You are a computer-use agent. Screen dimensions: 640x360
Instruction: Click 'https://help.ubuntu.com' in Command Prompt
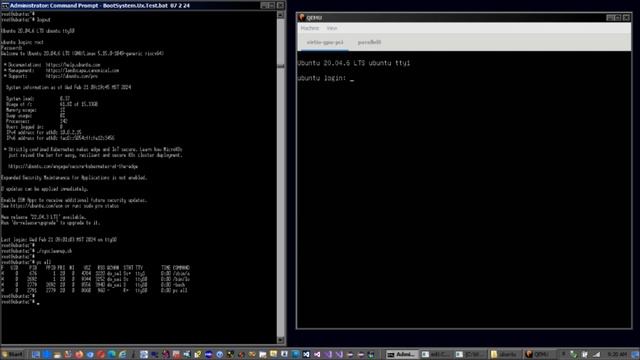(73, 65)
